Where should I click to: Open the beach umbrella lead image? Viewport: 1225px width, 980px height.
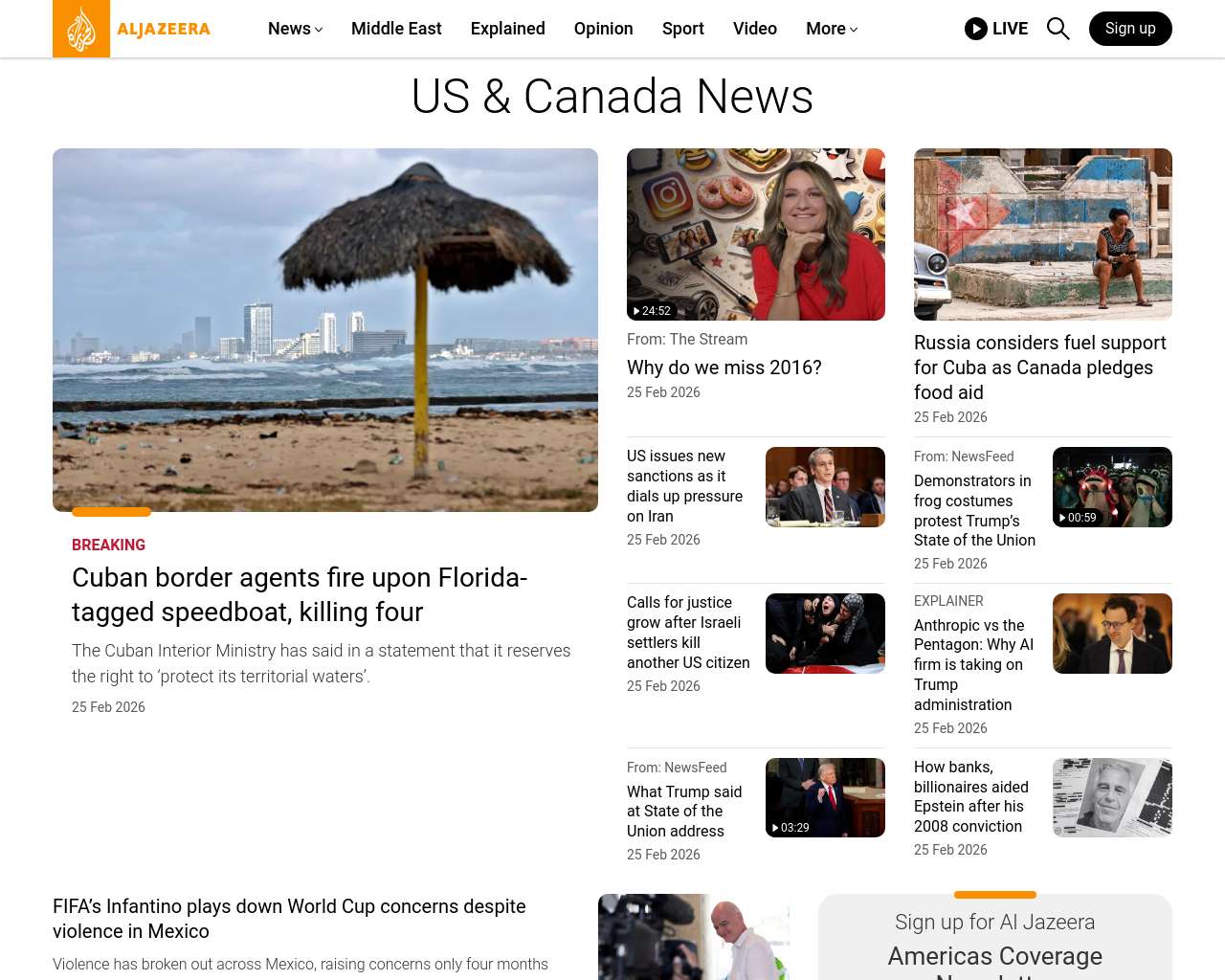tap(325, 330)
